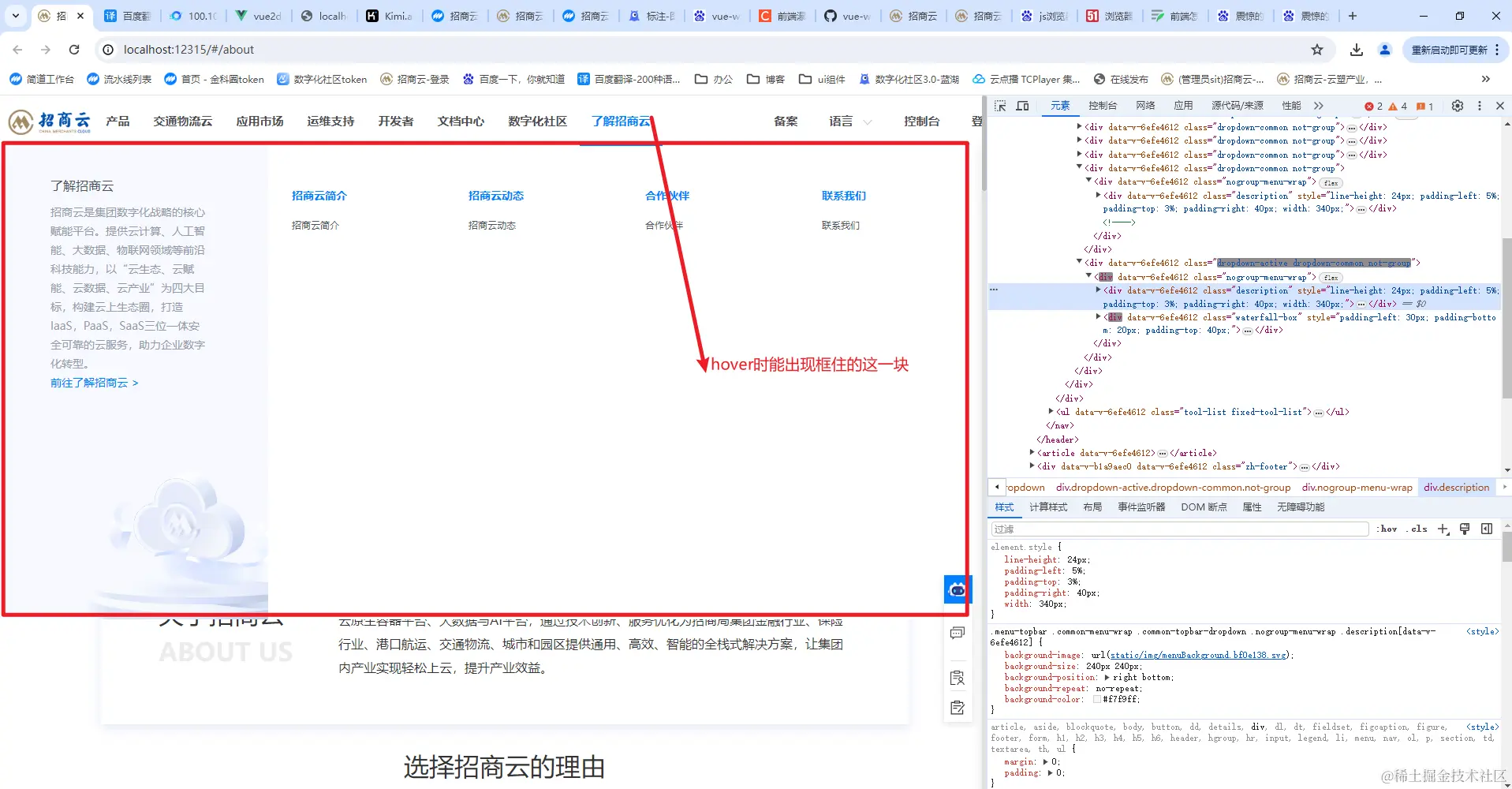Switch to 源代码/来源 DevTools tab

click(x=1237, y=106)
